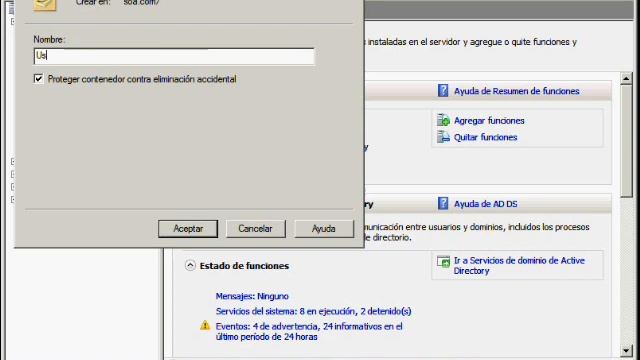
Task: Click the Quitar funciones icon
Action: point(443,137)
